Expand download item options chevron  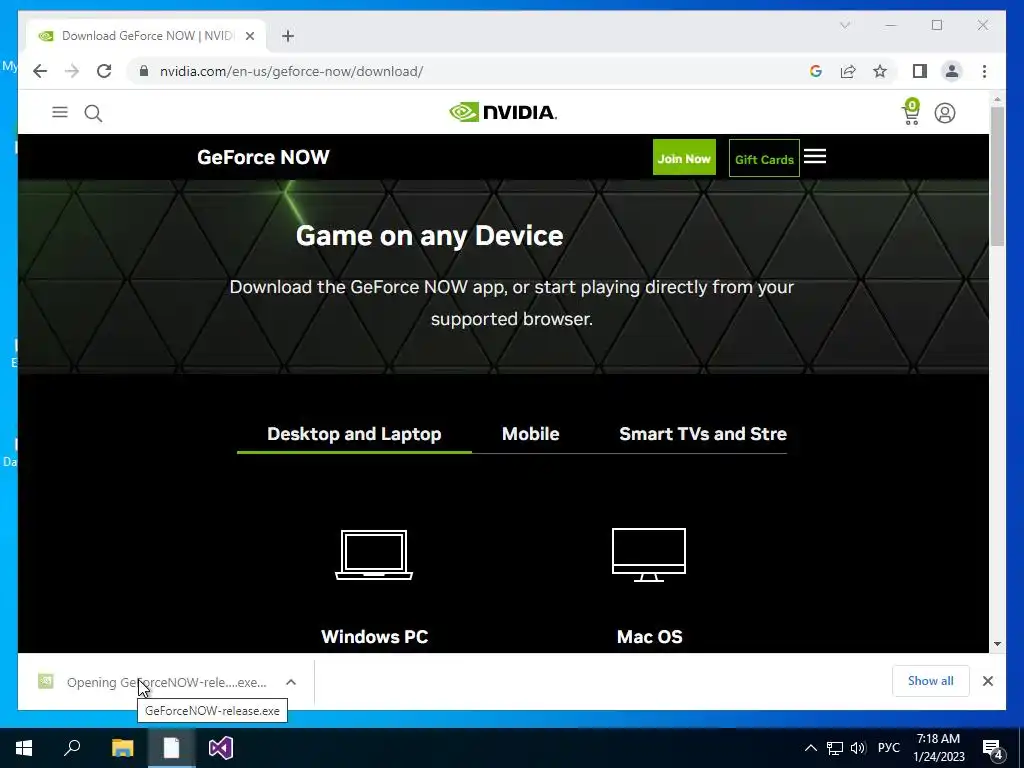tap(291, 682)
